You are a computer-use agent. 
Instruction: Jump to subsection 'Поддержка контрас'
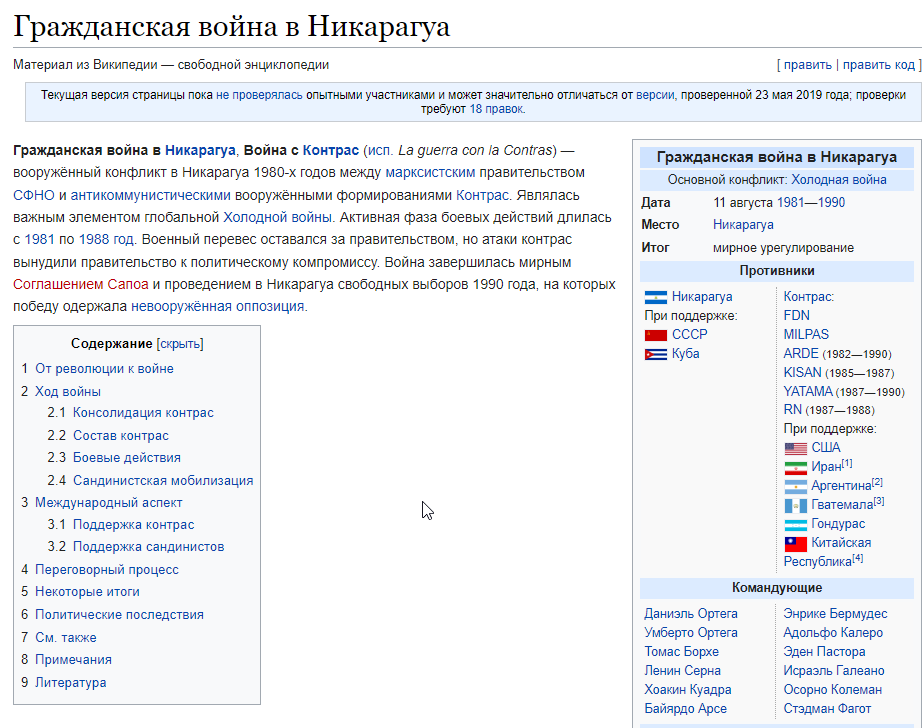[134, 525]
